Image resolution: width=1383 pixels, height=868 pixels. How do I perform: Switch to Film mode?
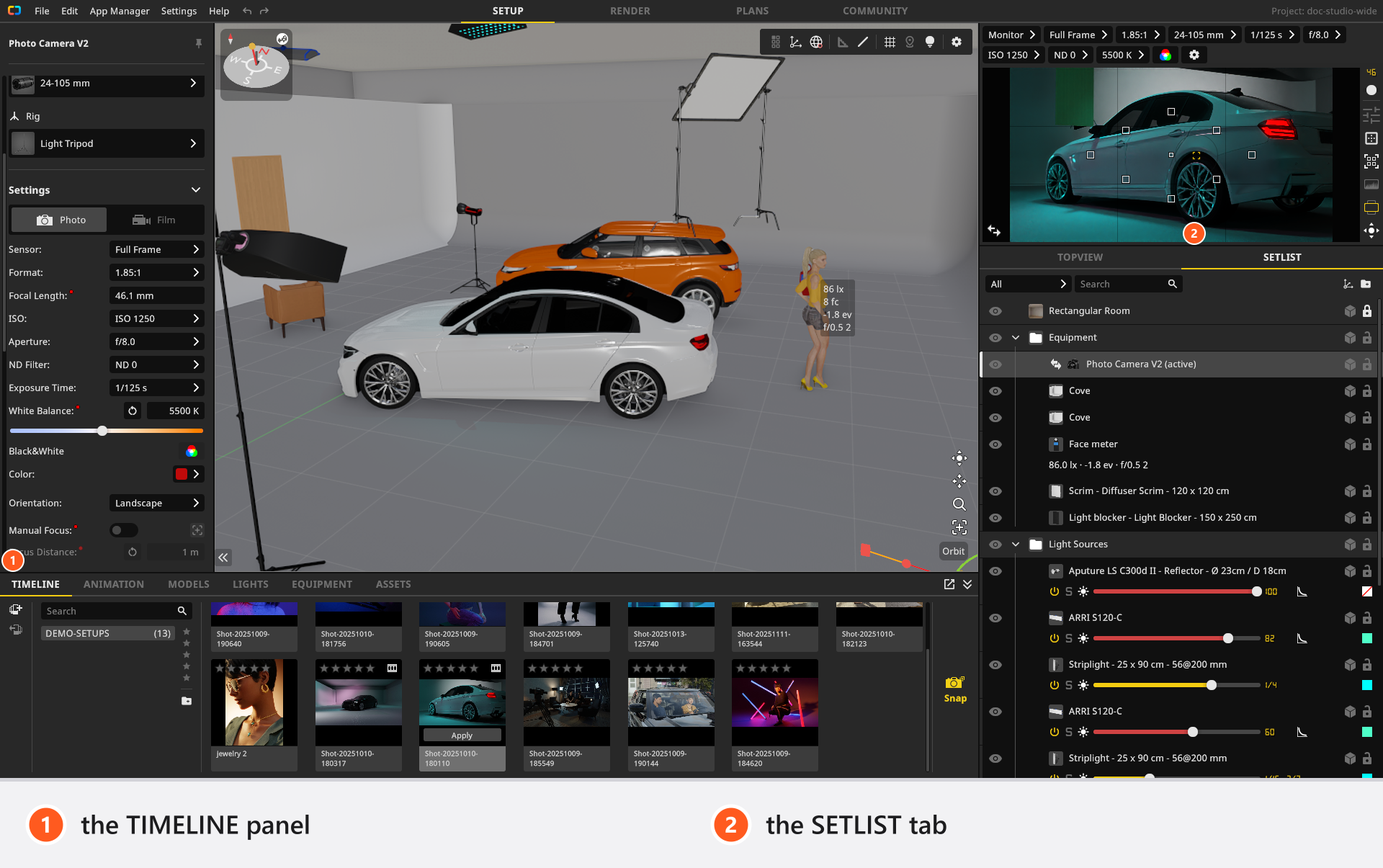pyautogui.click(x=155, y=220)
